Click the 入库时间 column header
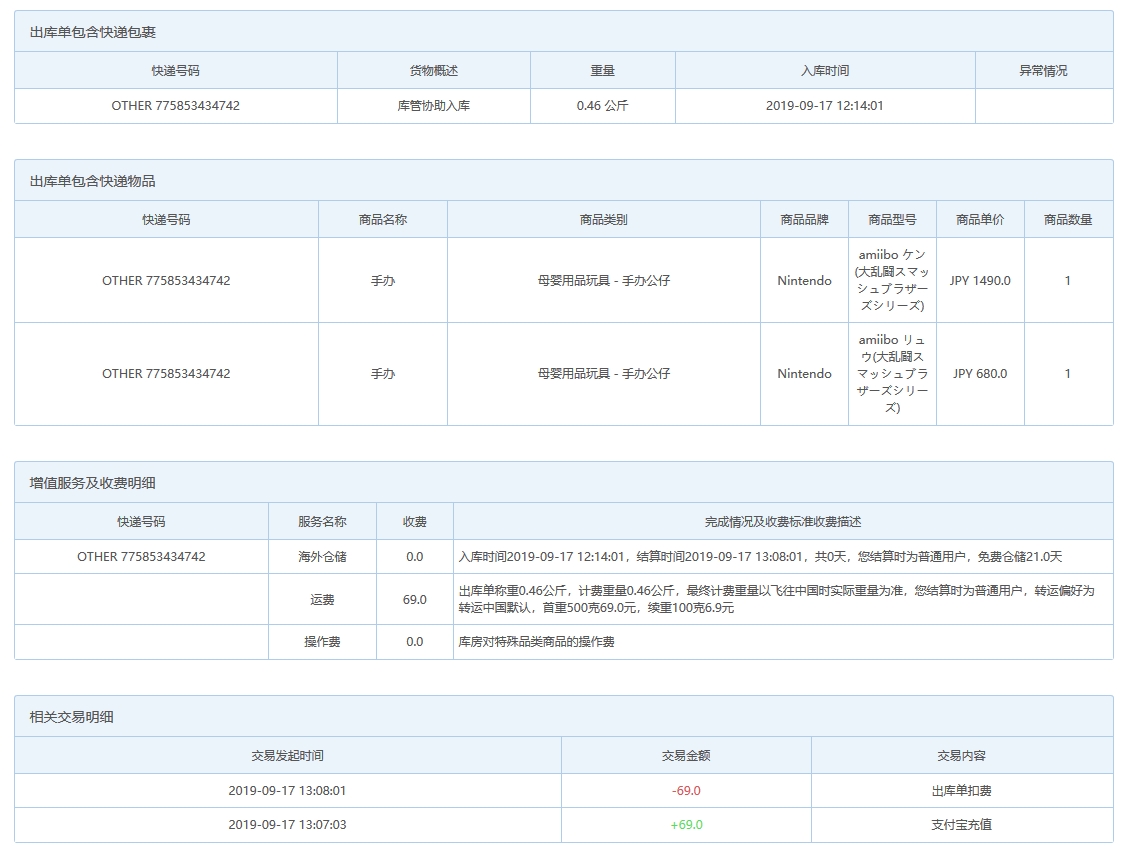The width and height of the screenshot is (1130, 862). tap(823, 69)
